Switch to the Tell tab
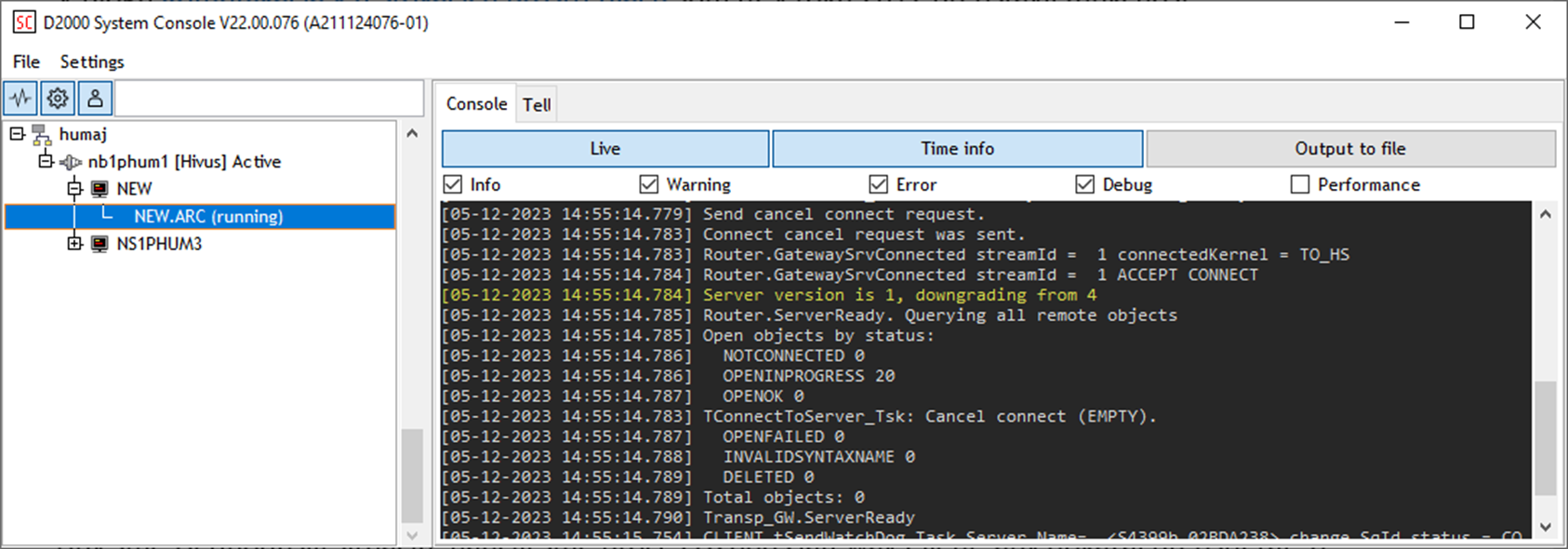Image resolution: width=1568 pixels, height=549 pixels. [x=537, y=104]
